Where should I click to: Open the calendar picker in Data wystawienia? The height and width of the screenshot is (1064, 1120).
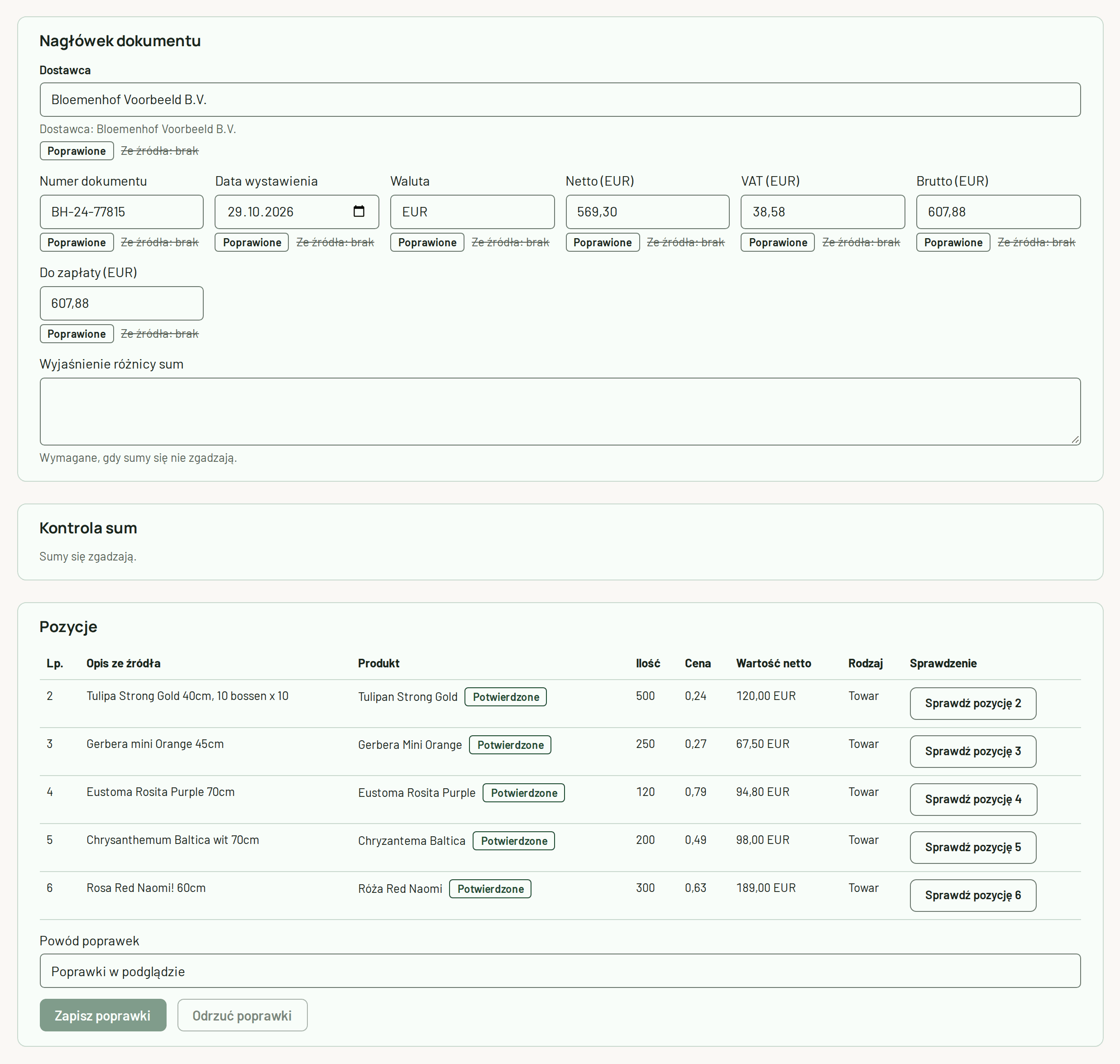(x=359, y=211)
